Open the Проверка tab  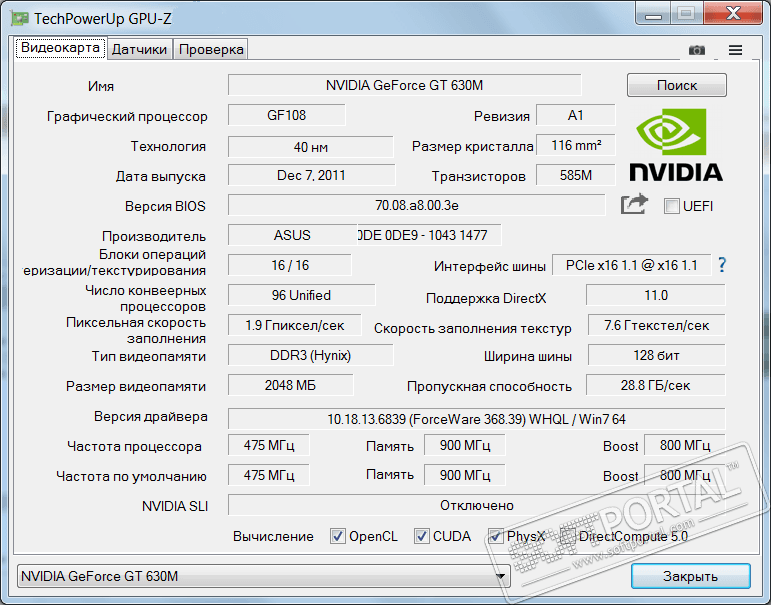pos(211,49)
